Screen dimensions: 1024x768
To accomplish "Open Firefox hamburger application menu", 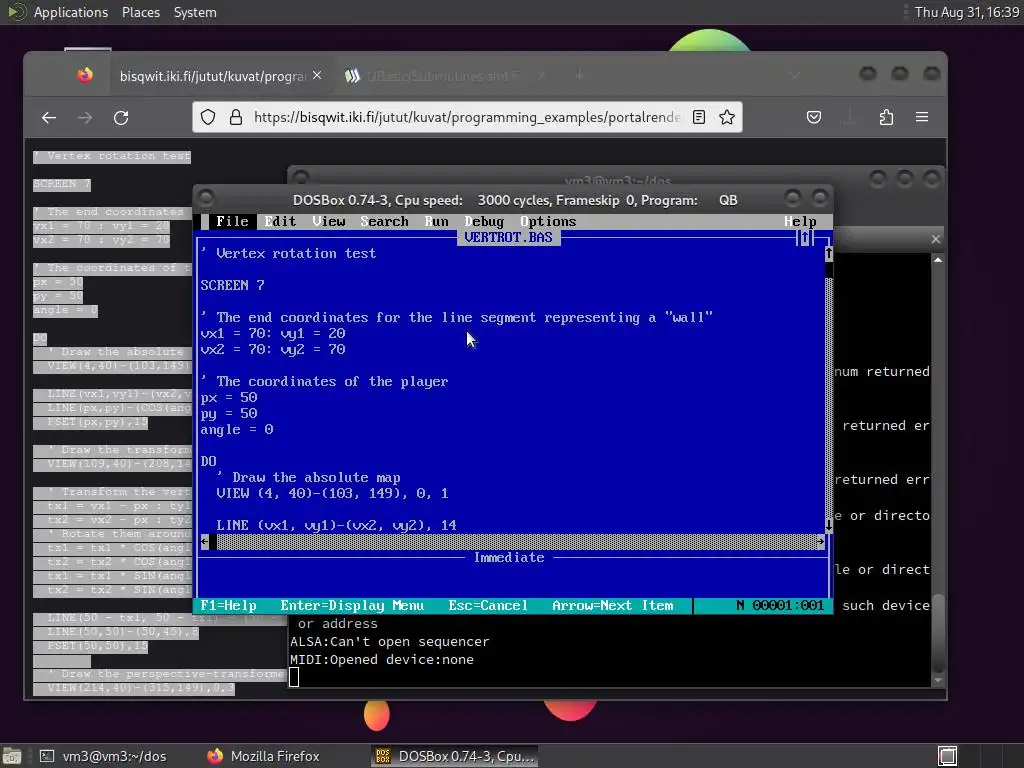I will 922,118.
